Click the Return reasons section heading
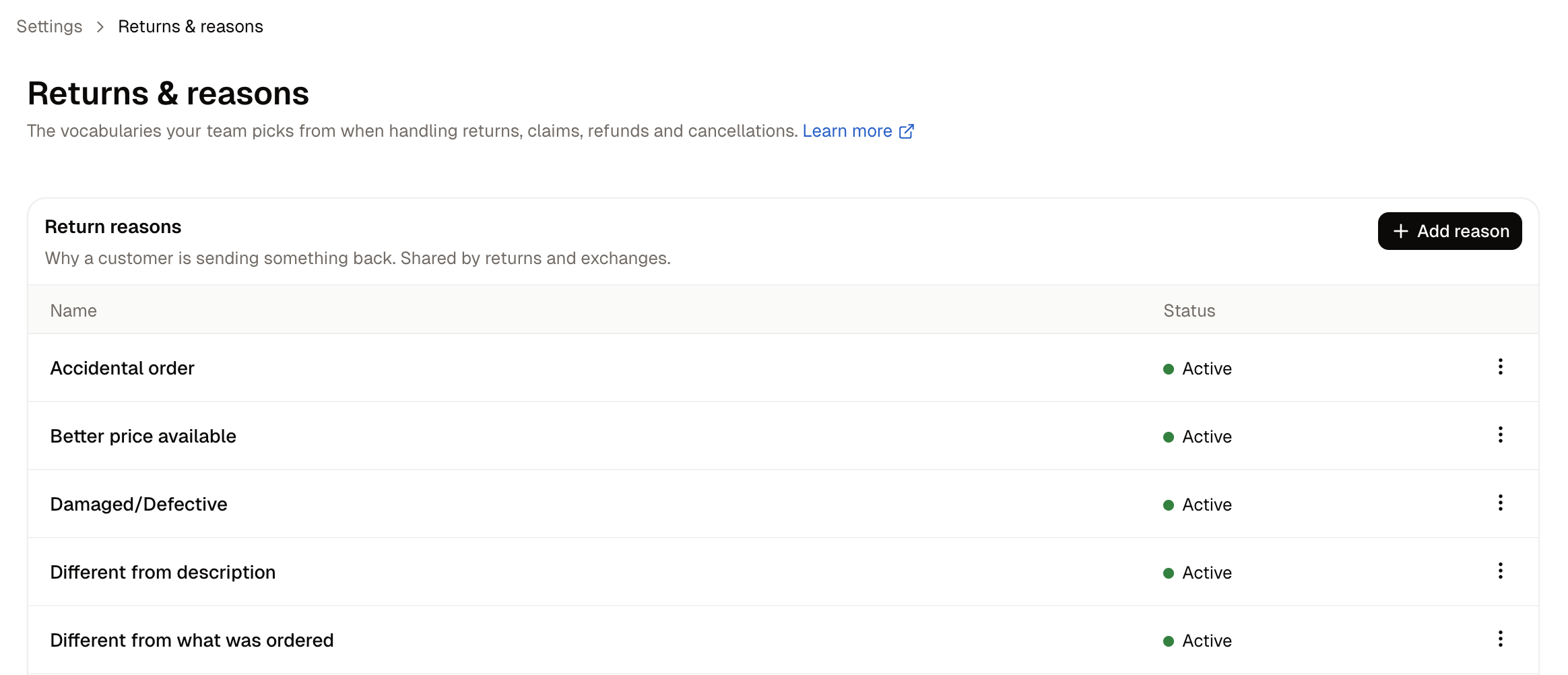 tap(113, 227)
